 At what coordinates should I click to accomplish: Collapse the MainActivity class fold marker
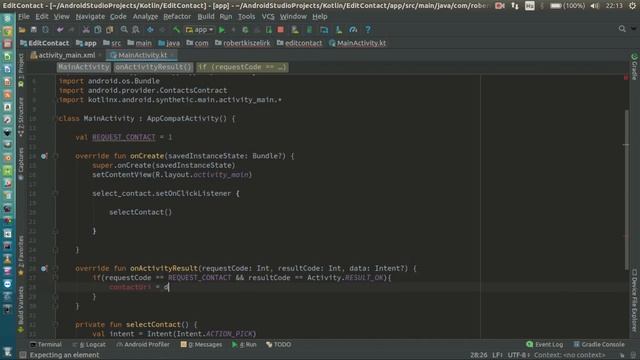56,118
